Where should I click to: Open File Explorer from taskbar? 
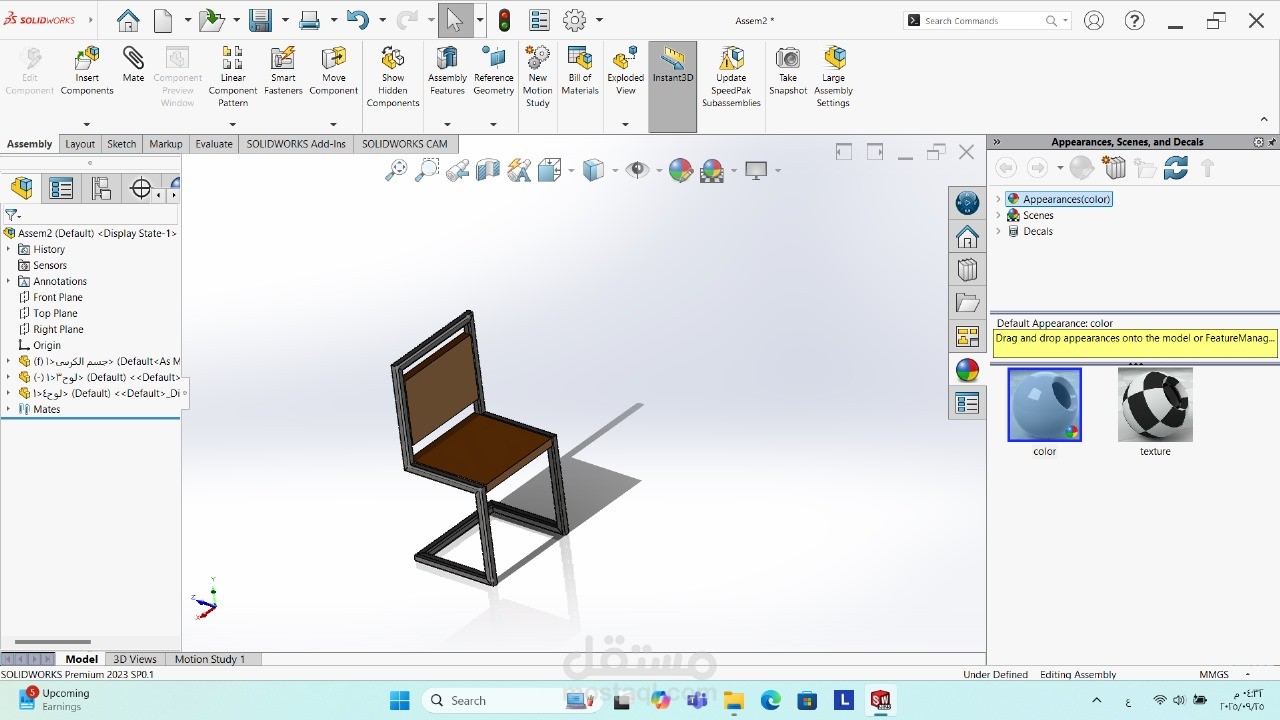coord(734,700)
